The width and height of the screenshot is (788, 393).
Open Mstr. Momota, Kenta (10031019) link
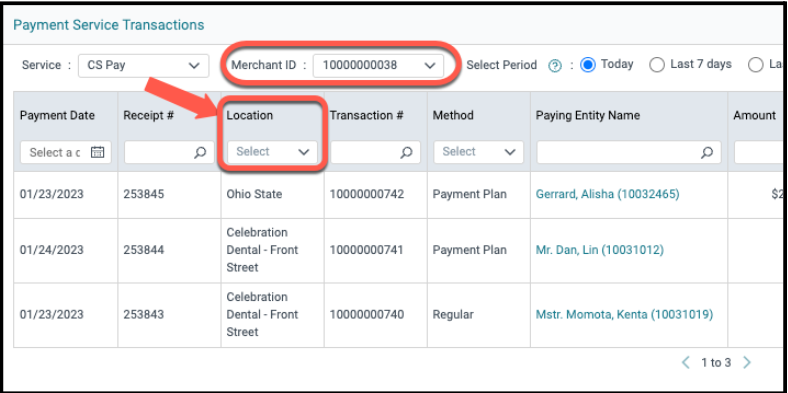624,315
